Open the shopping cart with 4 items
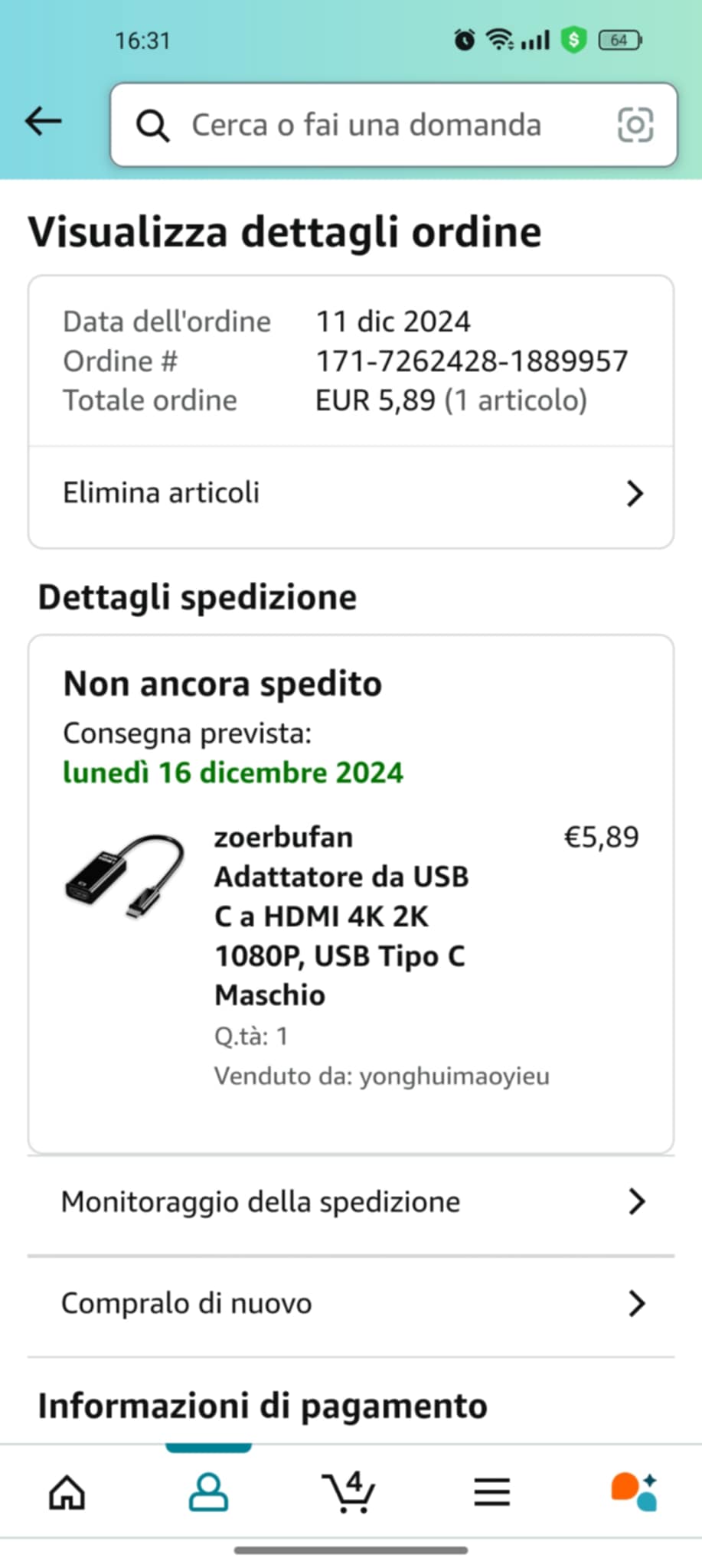The width and height of the screenshot is (702, 1568). click(x=349, y=1492)
